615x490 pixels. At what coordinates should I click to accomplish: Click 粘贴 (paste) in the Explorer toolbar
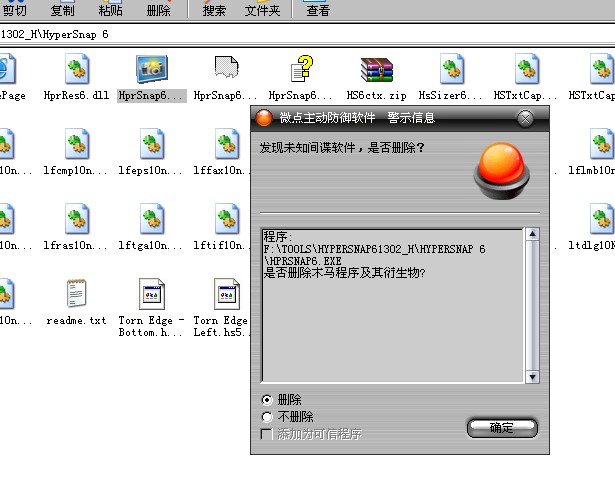coord(110,10)
